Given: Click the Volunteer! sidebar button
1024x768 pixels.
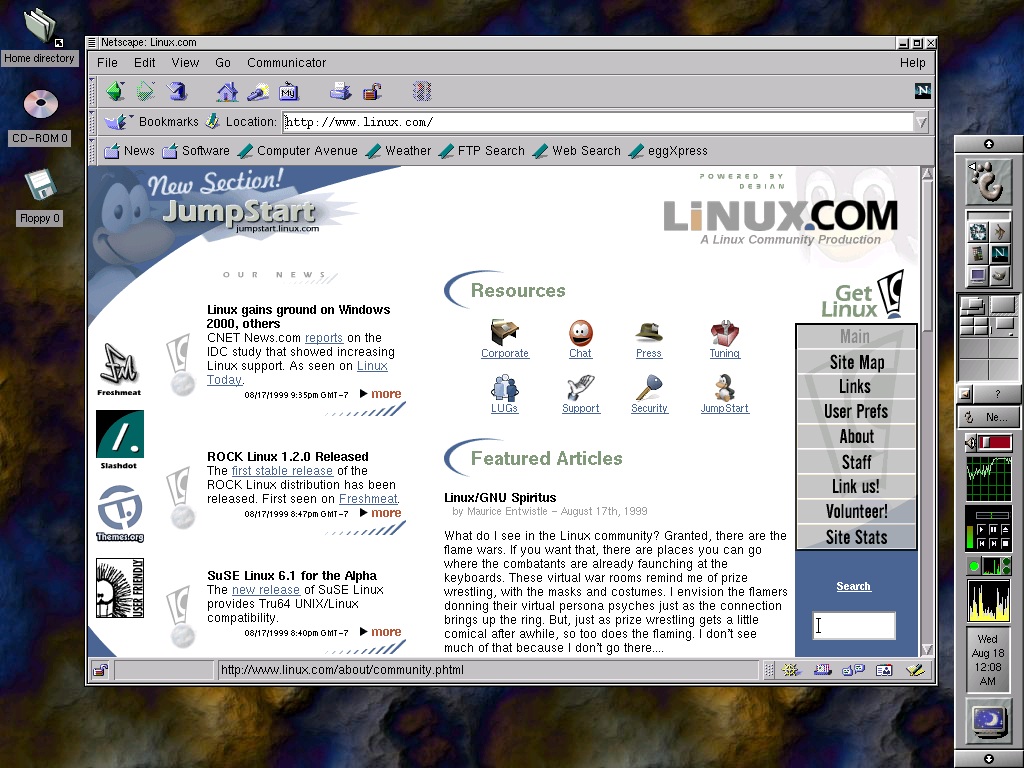Looking at the screenshot, I should (x=856, y=511).
